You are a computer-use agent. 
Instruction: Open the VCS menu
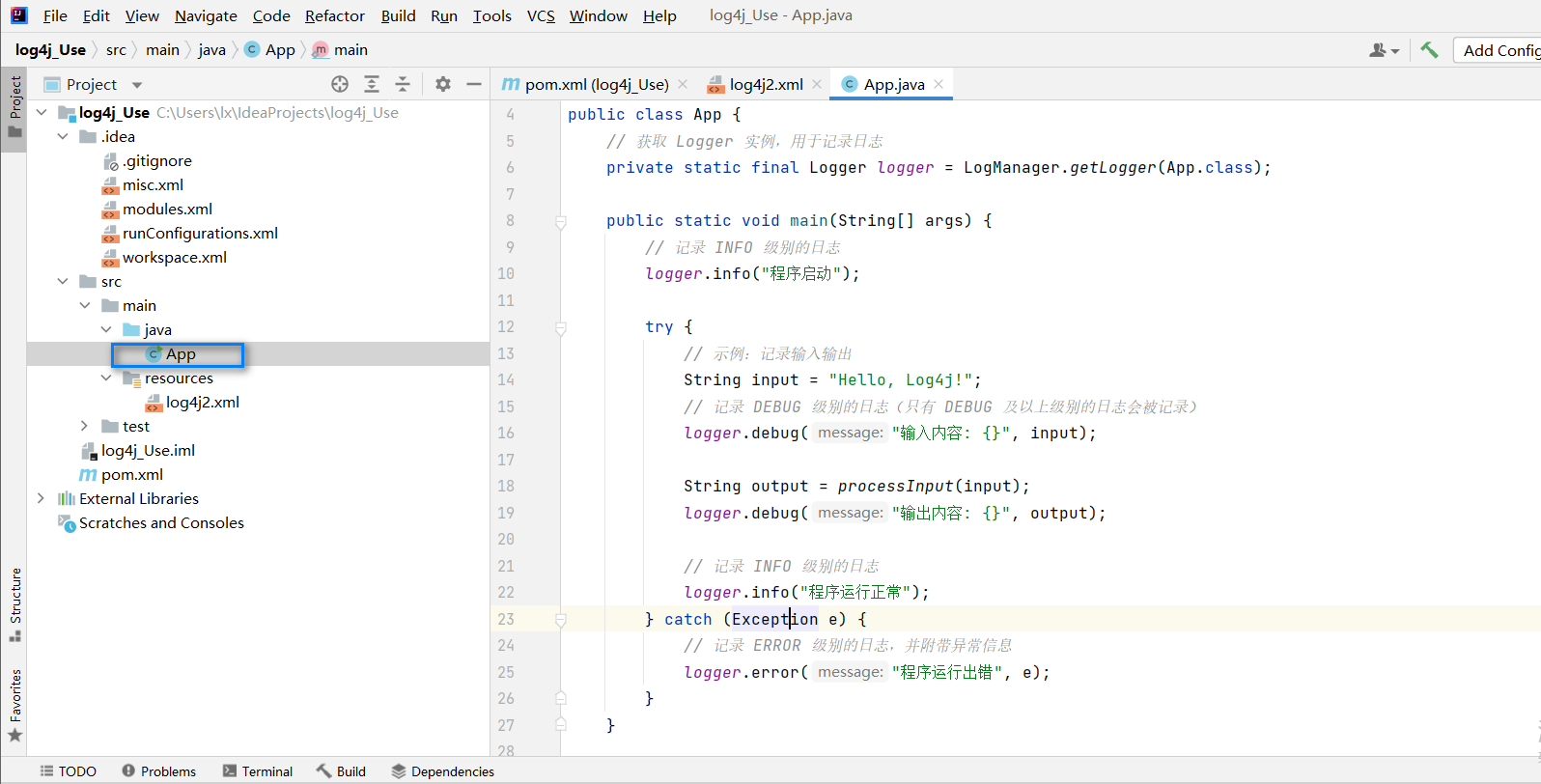pos(541,15)
